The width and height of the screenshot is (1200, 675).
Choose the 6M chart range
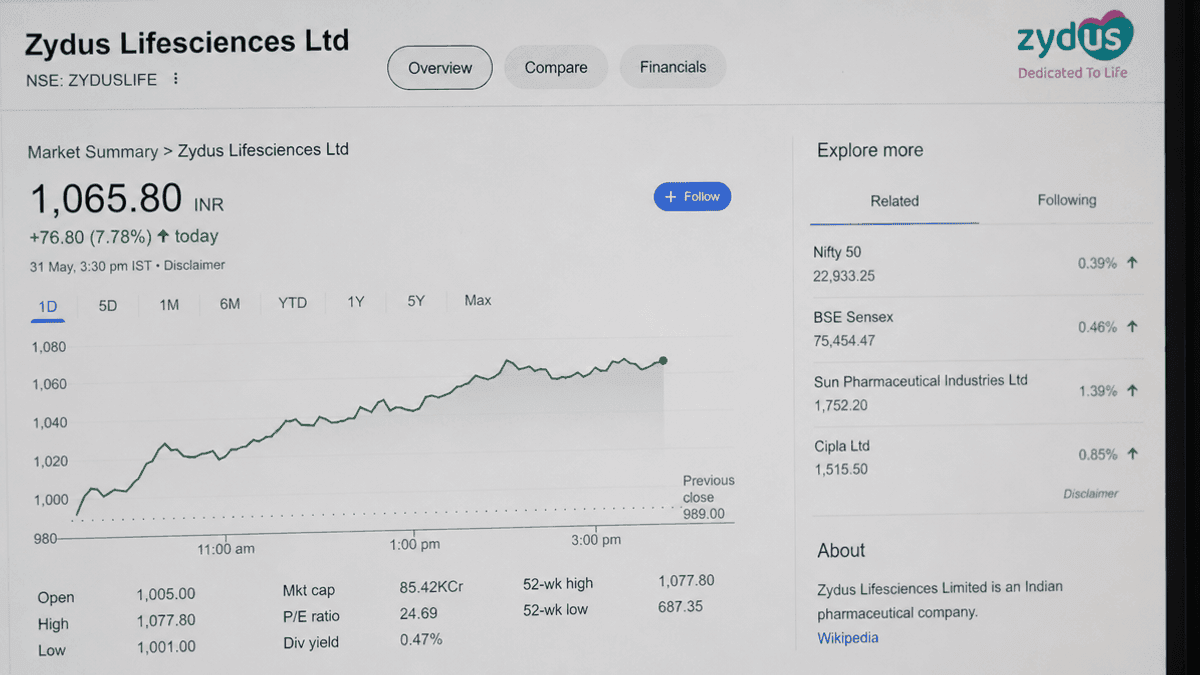[x=230, y=304]
